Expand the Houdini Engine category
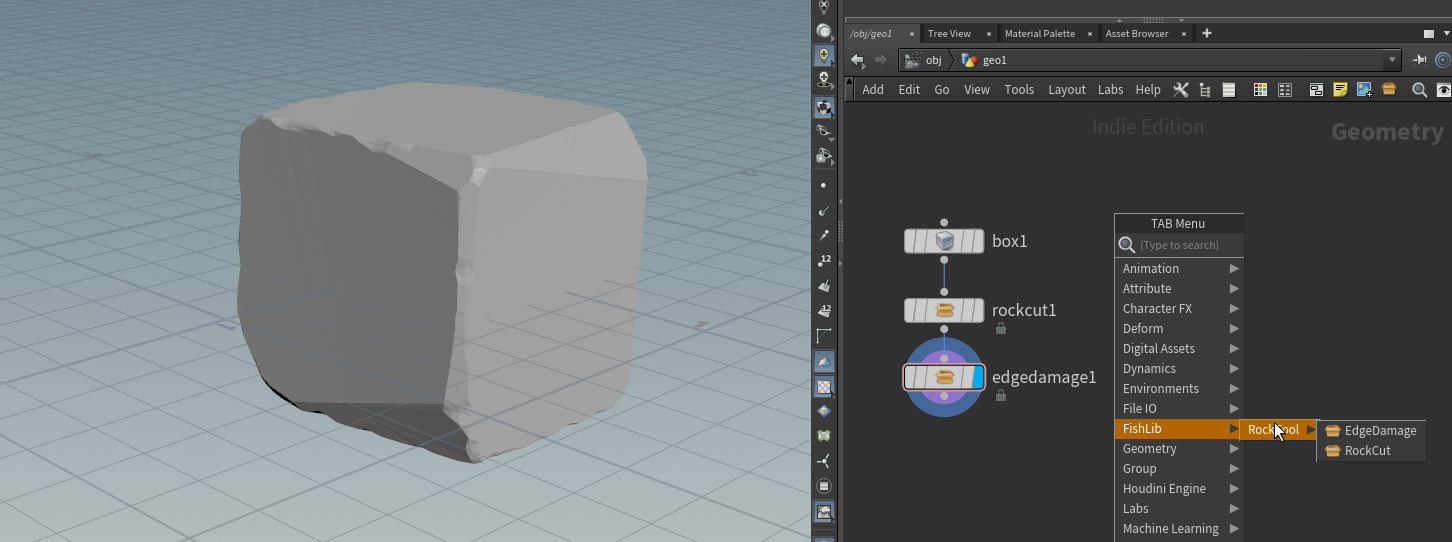 [1180, 488]
